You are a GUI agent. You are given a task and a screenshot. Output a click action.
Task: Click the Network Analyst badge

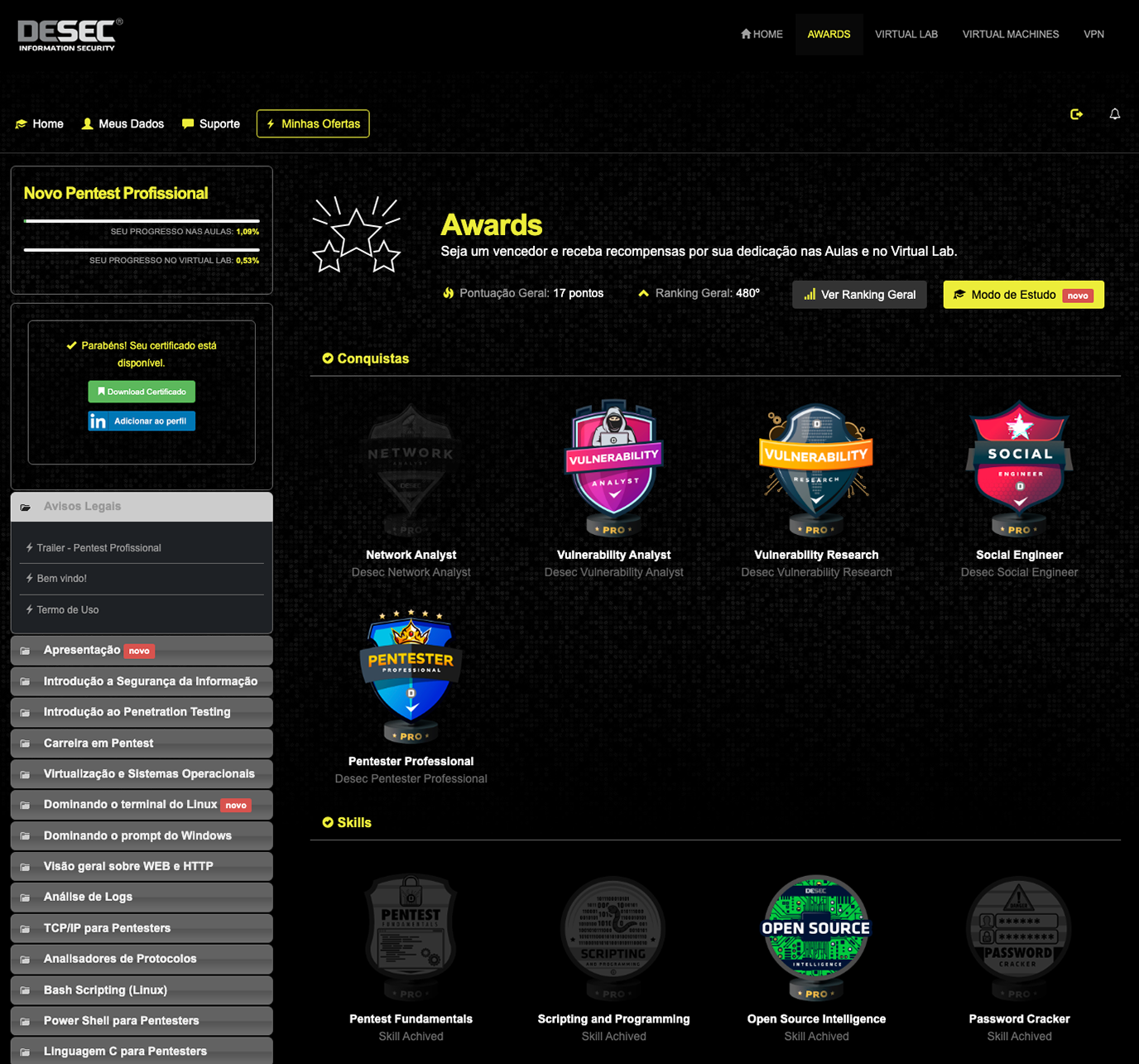tap(411, 469)
